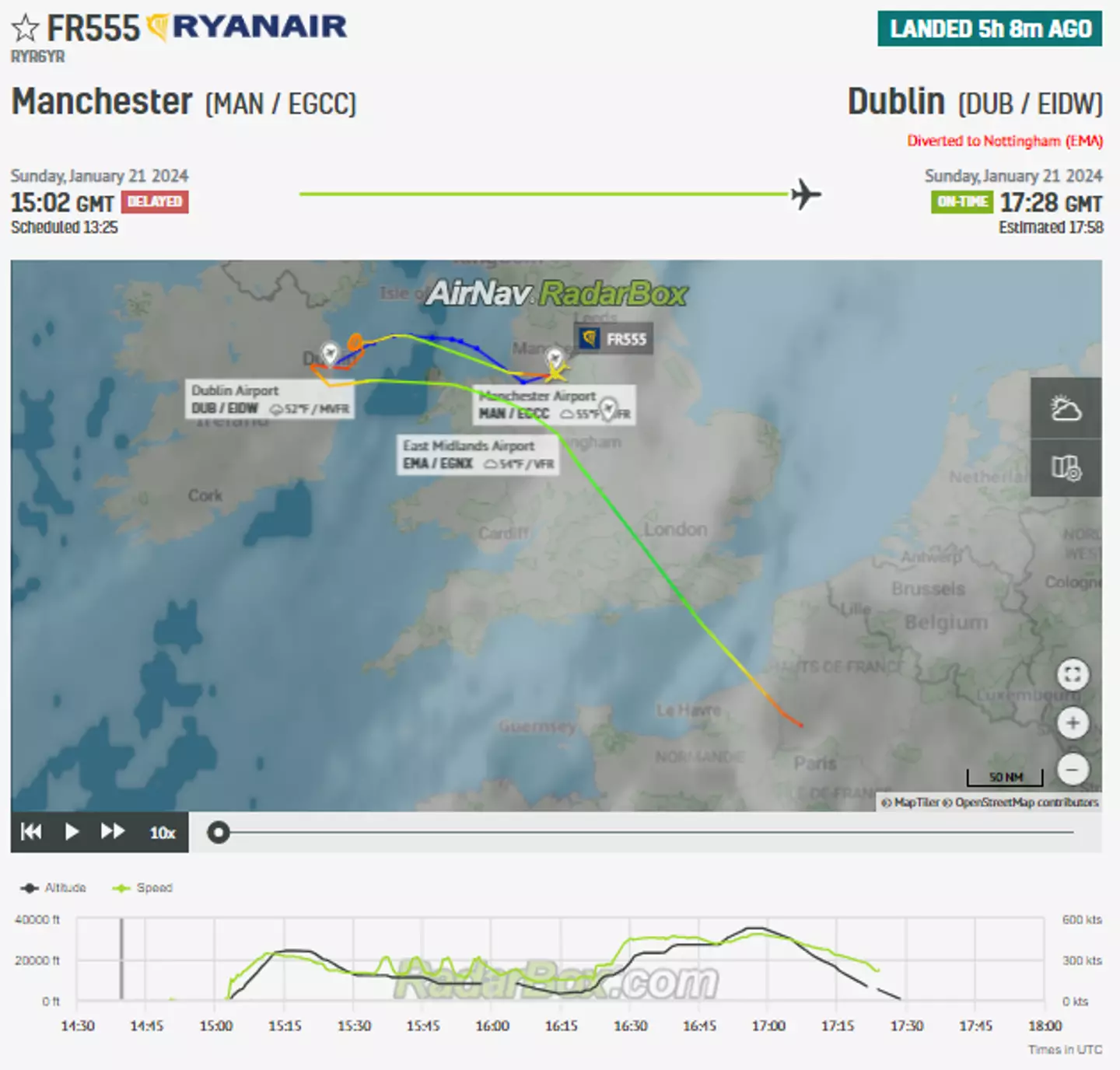Image resolution: width=1120 pixels, height=1070 pixels.
Task: Click the Ryanair airline logo
Action: (247, 28)
